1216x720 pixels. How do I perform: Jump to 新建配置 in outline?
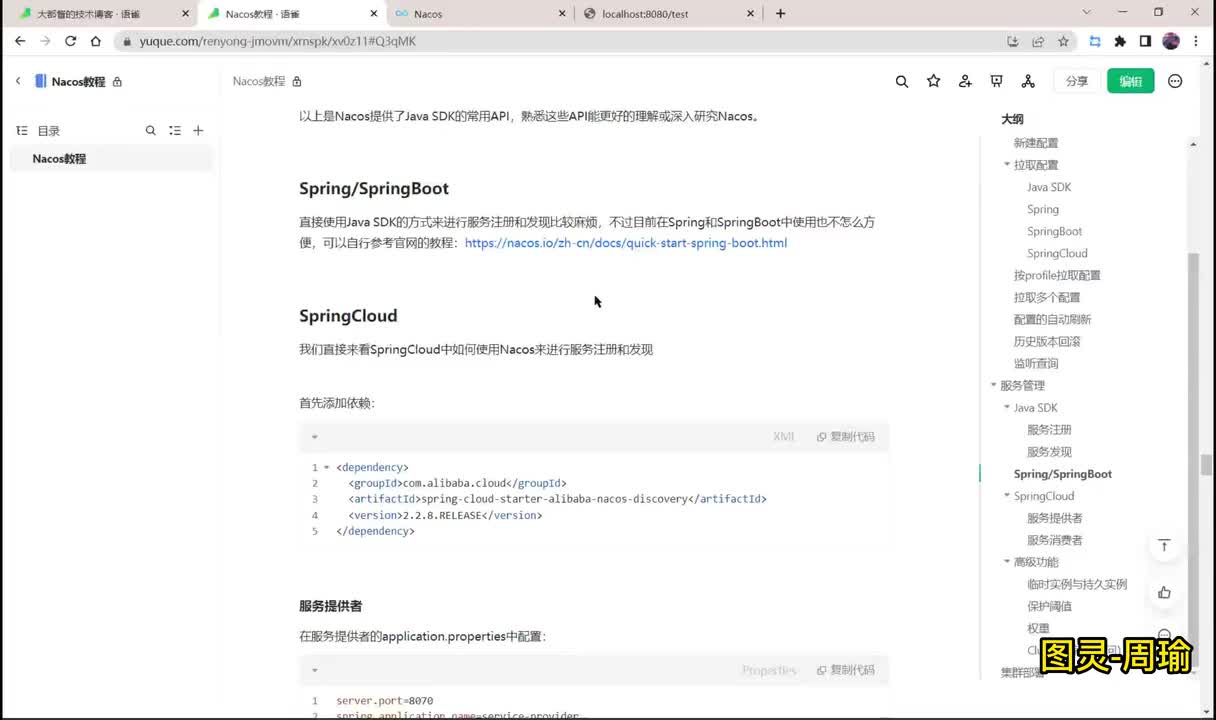[x=1036, y=143]
